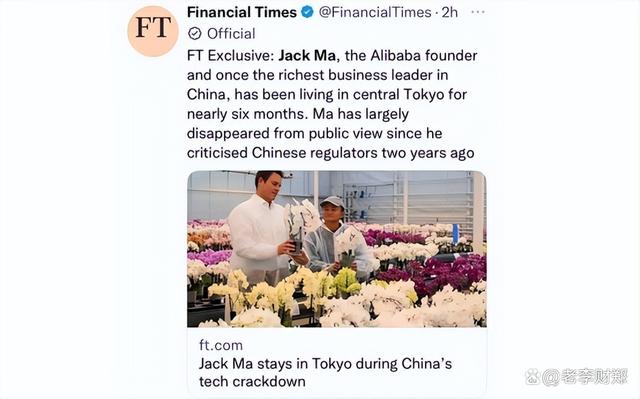Click 'FT Exclusive:' at the tweet start
Image resolution: width=640 pixels, height=399 pixels.
(x=231, y=55)
